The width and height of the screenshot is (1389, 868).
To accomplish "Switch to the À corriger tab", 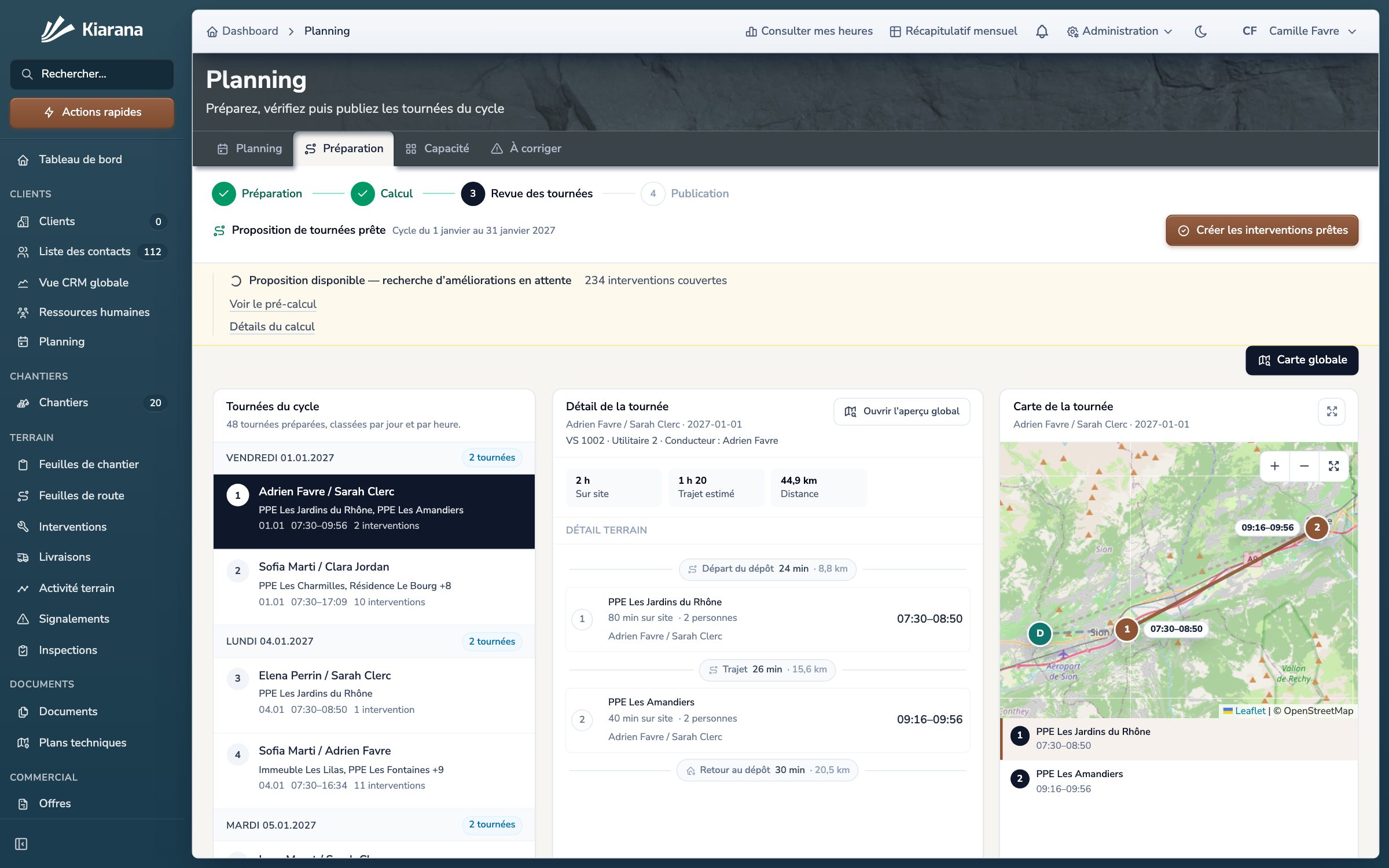I will tap(526, 149).
